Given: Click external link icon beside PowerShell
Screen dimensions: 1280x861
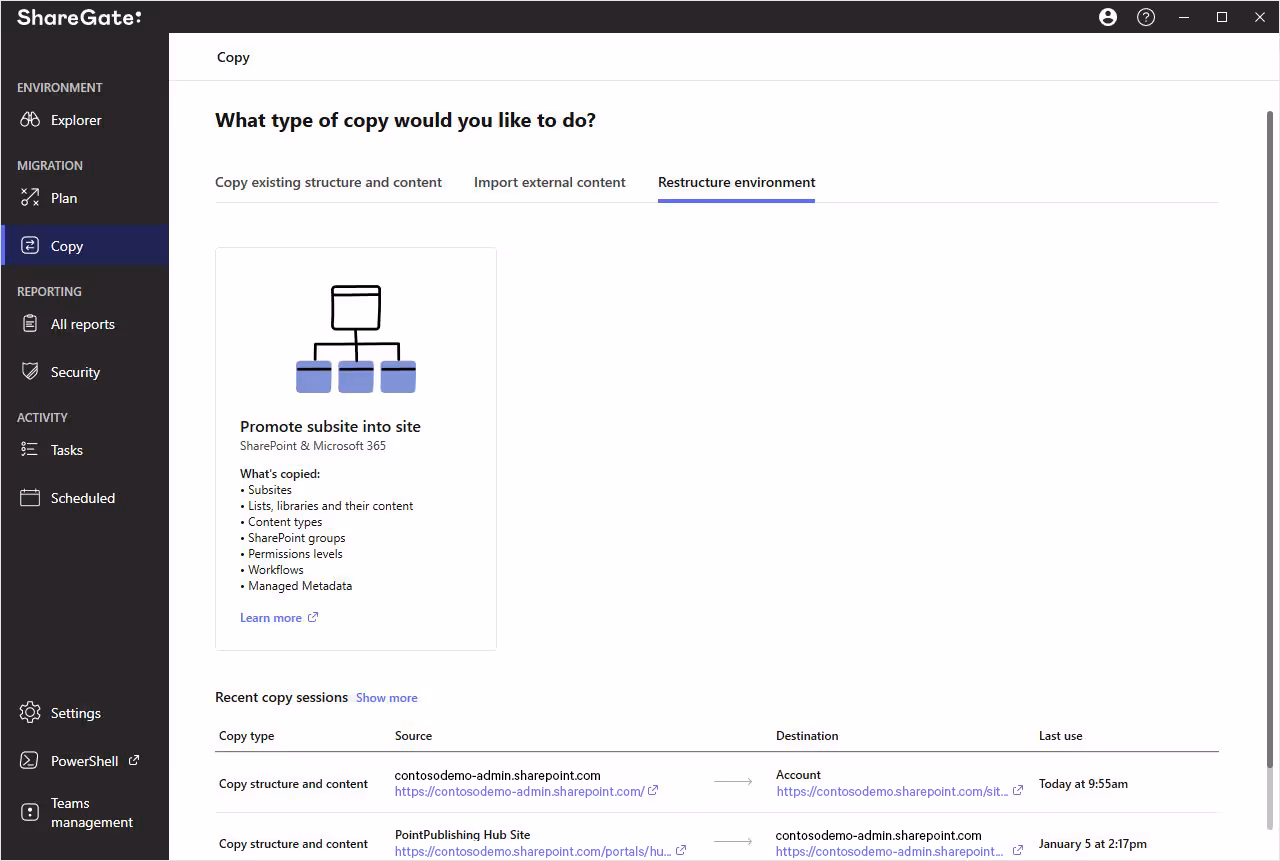Looking at the screenshot, I should tap(134, 760).
